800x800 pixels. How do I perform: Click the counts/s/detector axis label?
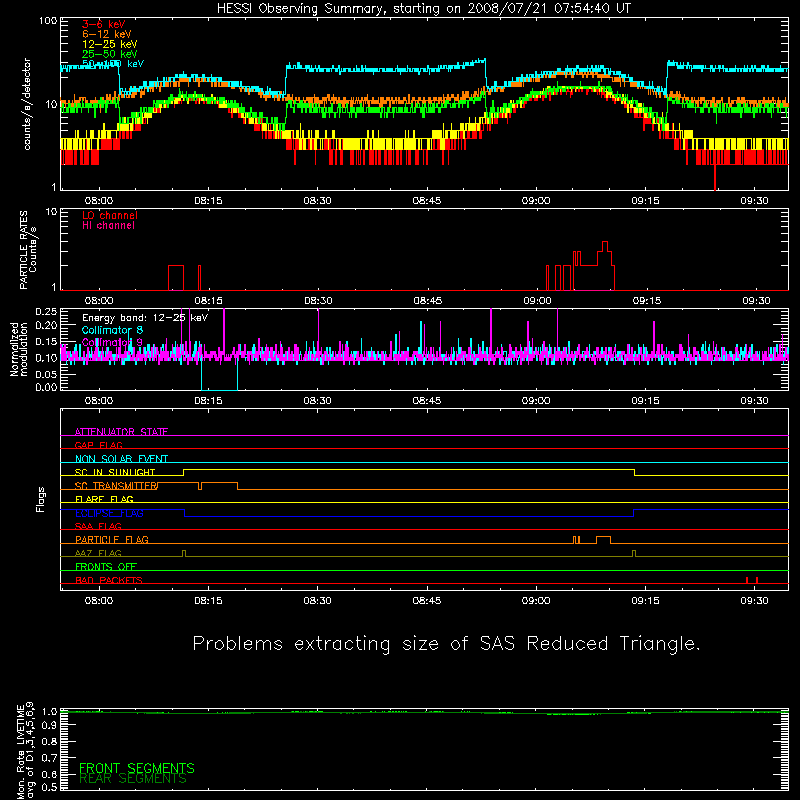click(27, 104)
